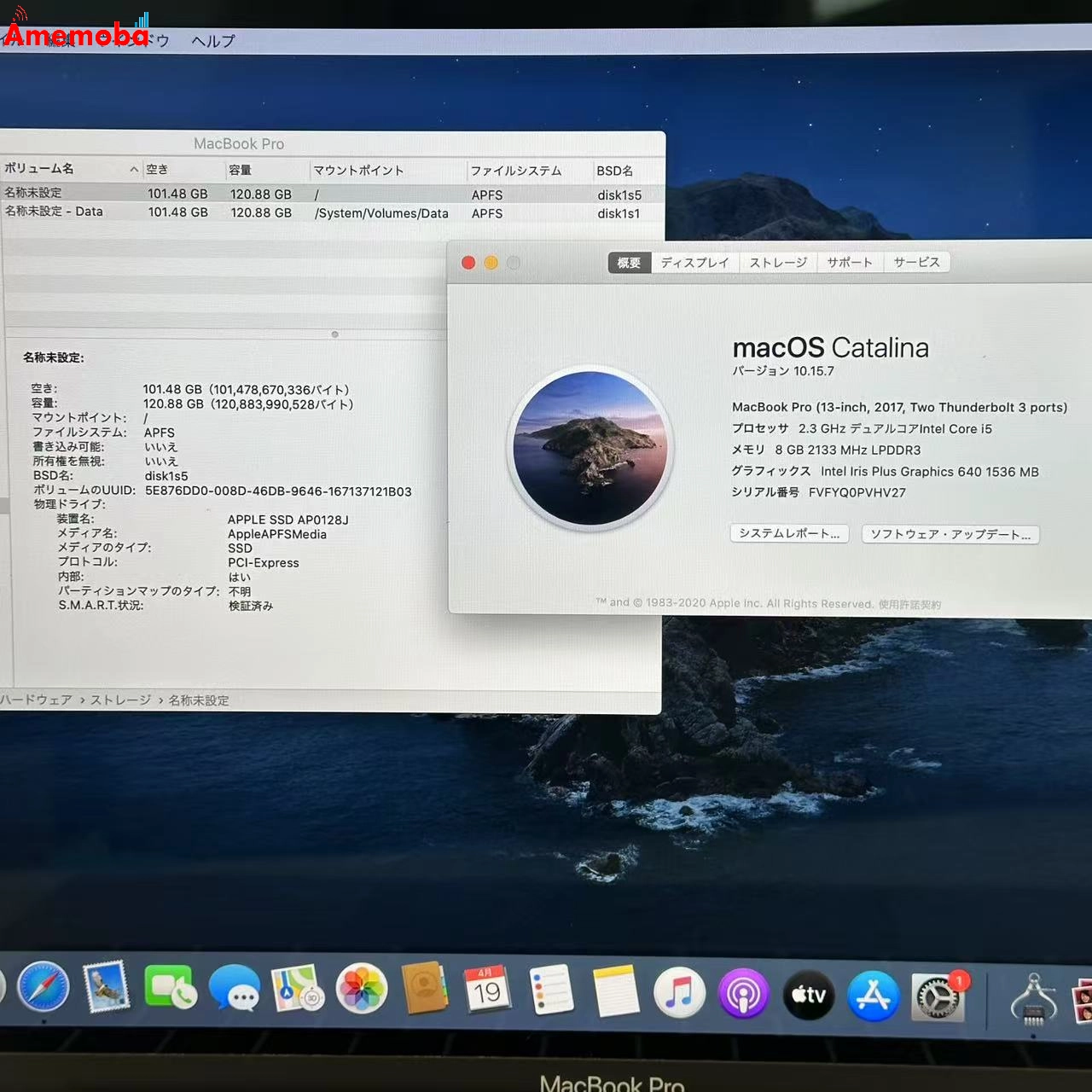Open Reminders from the Dock
The height and width of the screenshot is (1092, 1092).
click(552, 990)
